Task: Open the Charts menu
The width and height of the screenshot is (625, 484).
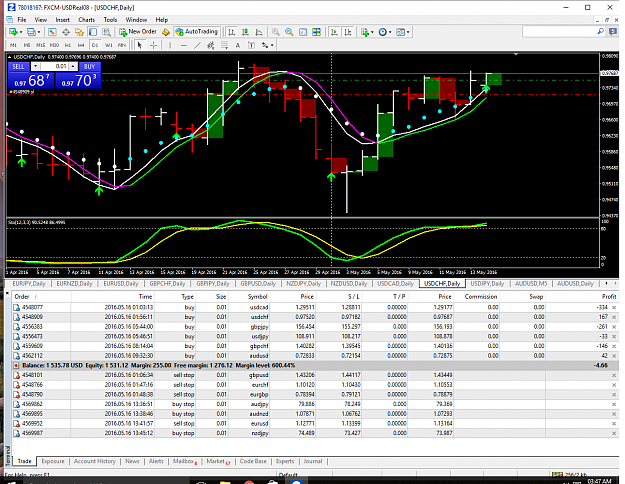Action: [x=86, y=20]
